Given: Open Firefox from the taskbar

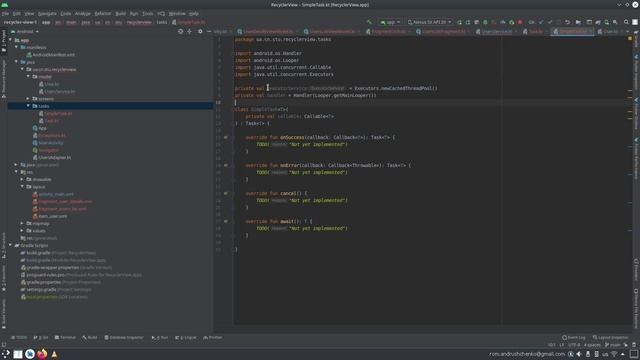Looking at the screenshot, I should [42, 354].
